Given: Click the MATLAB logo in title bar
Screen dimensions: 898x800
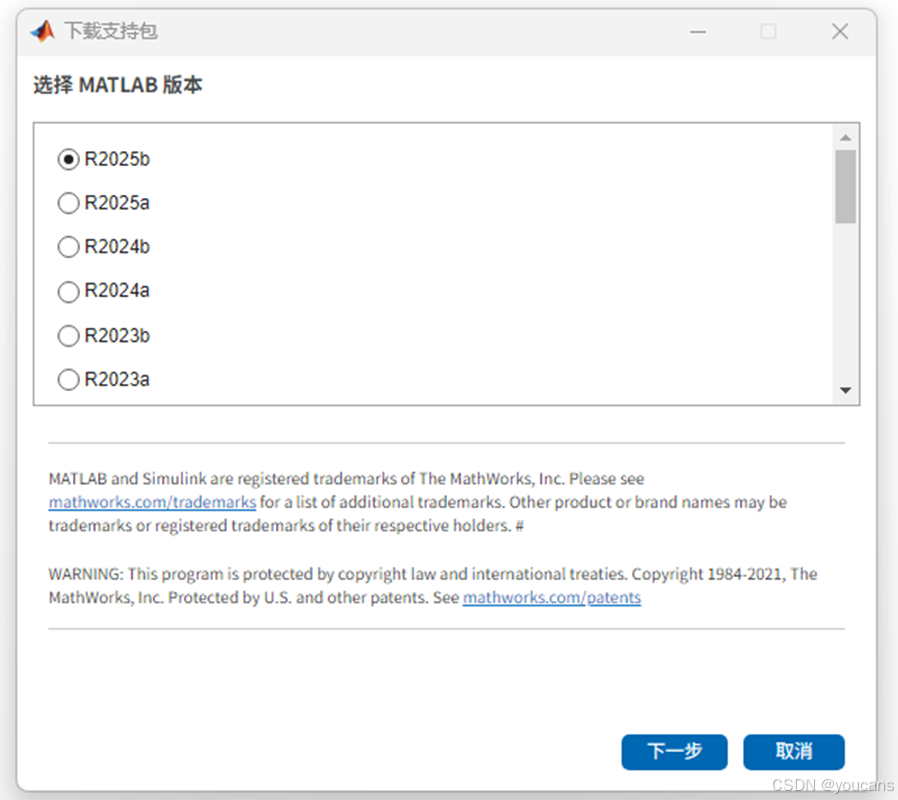Looking at the screenshot, I should point(43,31).
